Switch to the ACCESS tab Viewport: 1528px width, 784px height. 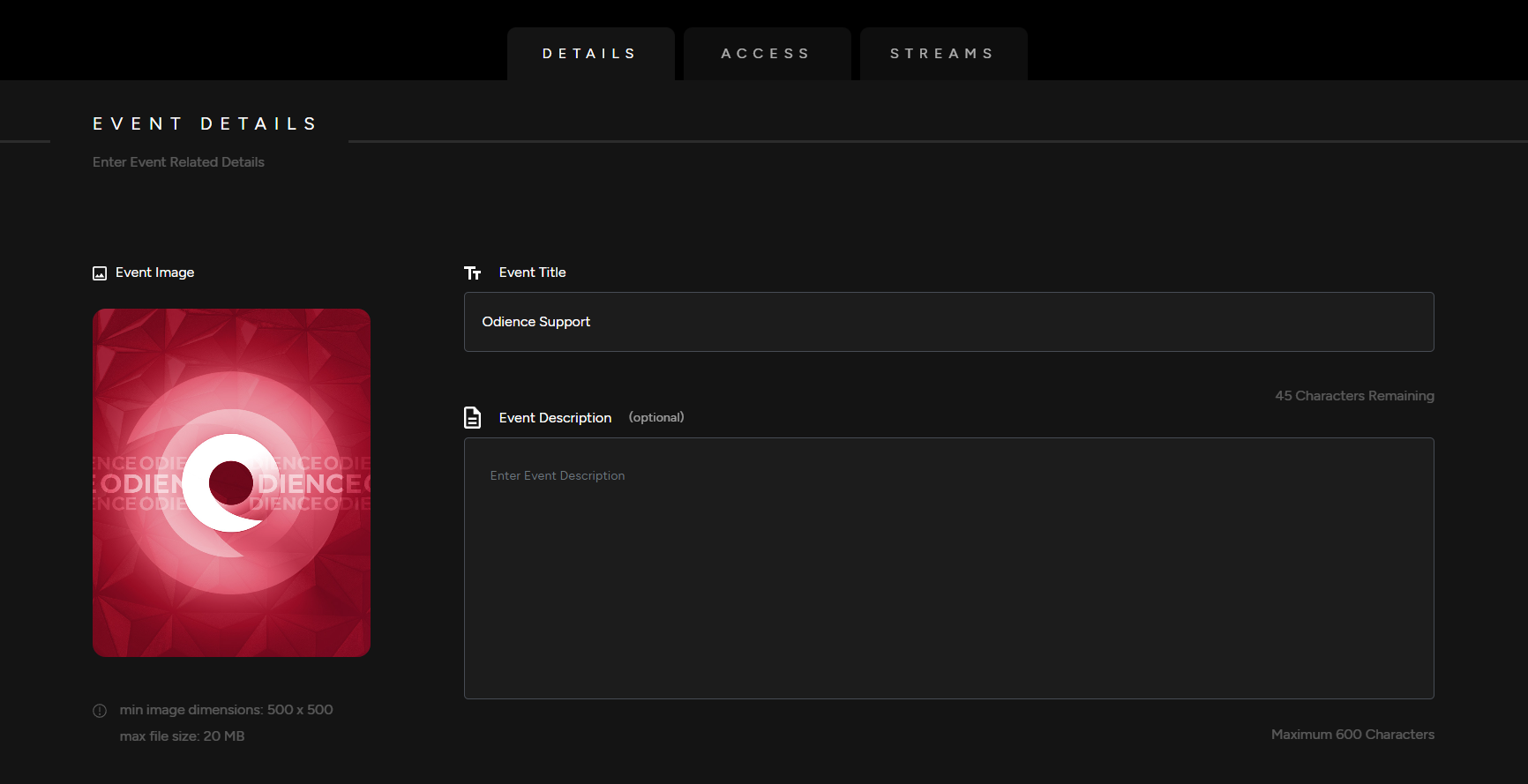[766, 54]
